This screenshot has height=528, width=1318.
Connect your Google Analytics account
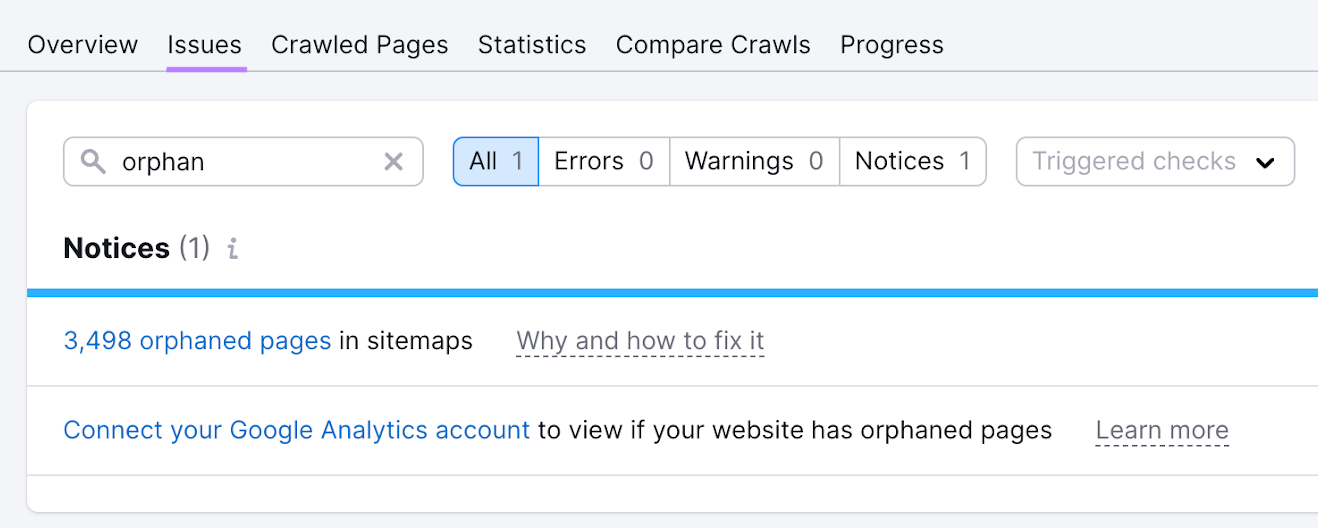coord(296,431)
